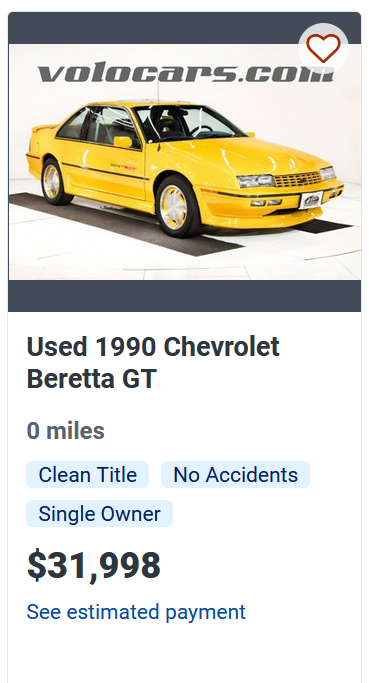
Task: Click the car's rear wheel
Action: tap(54, 182)
